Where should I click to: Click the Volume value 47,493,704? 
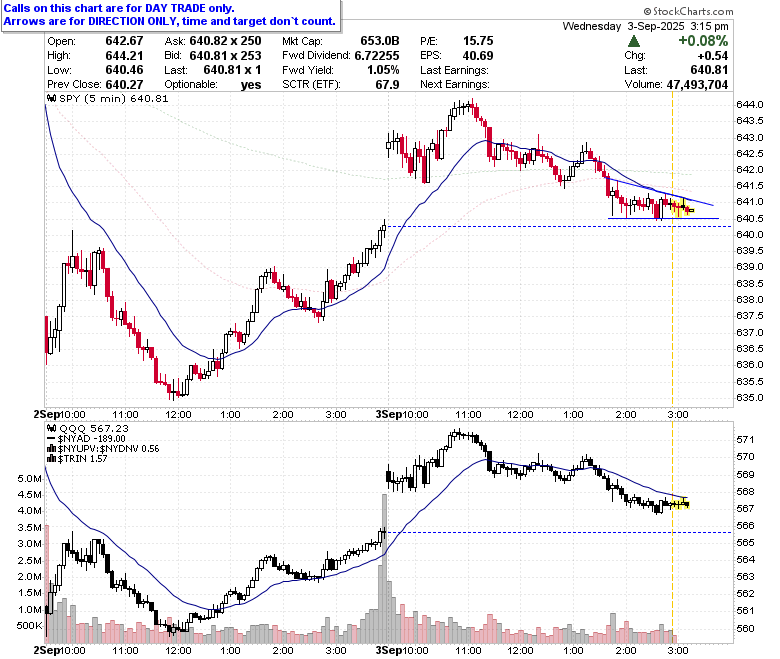pyautogui.click(x=697, y=85)
